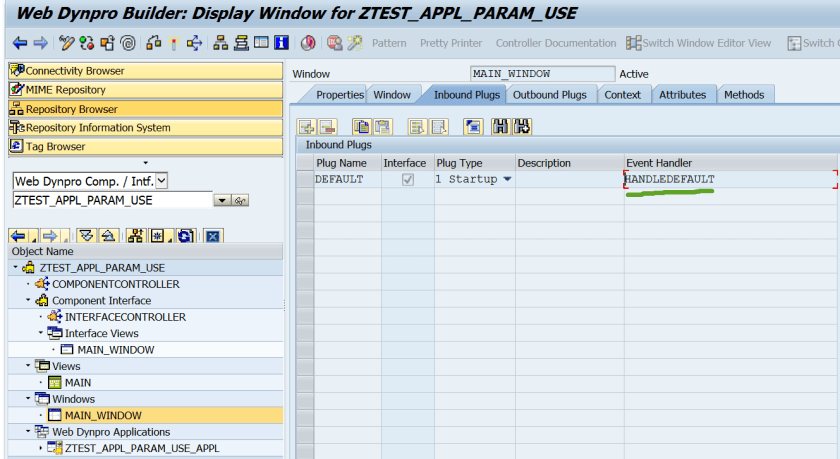The height and width of the screenshot is (459, 840).
Task: Click the spiral Check icon
Action: (x=128, y=43)
